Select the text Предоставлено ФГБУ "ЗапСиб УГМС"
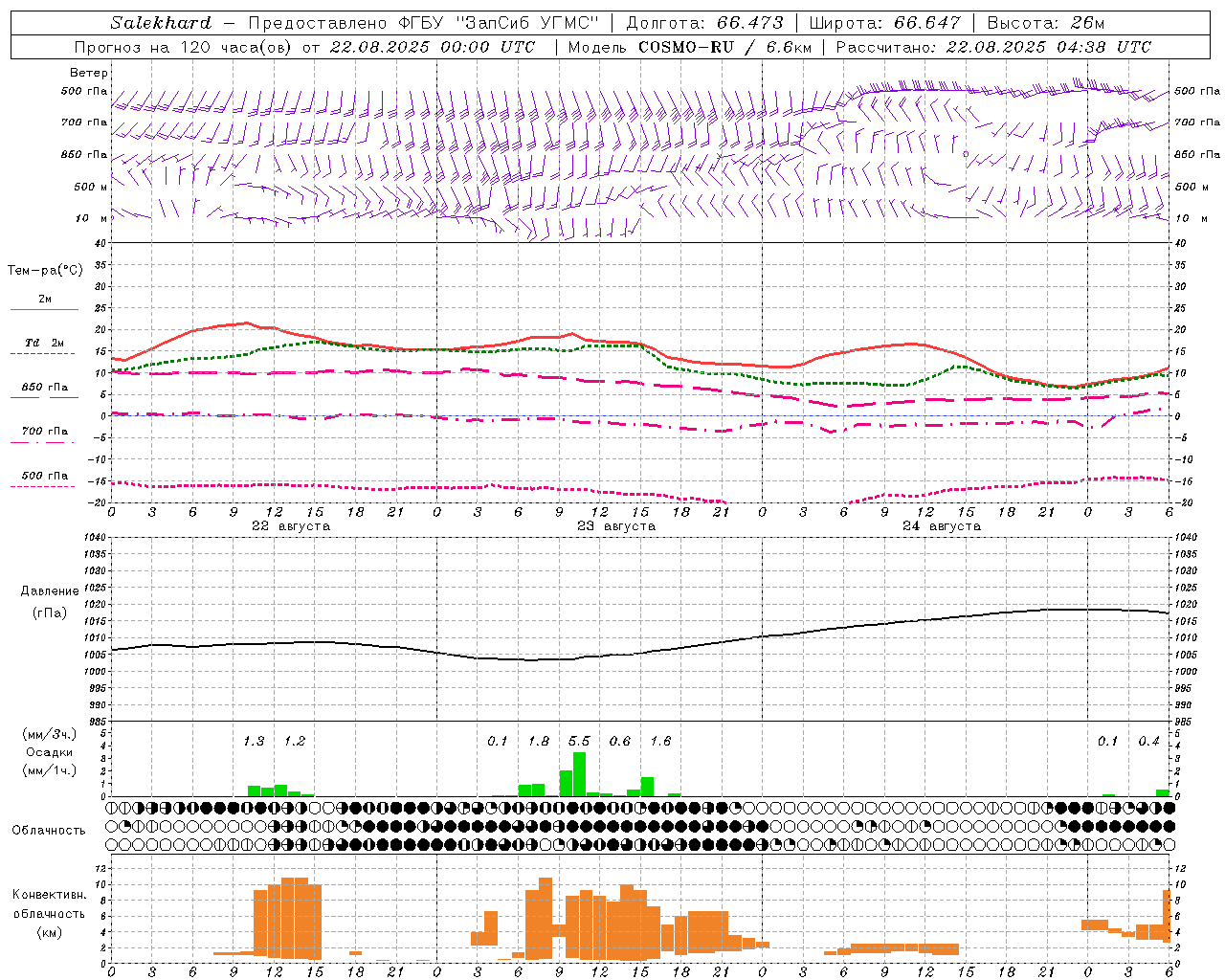 [x=422, y=23]
